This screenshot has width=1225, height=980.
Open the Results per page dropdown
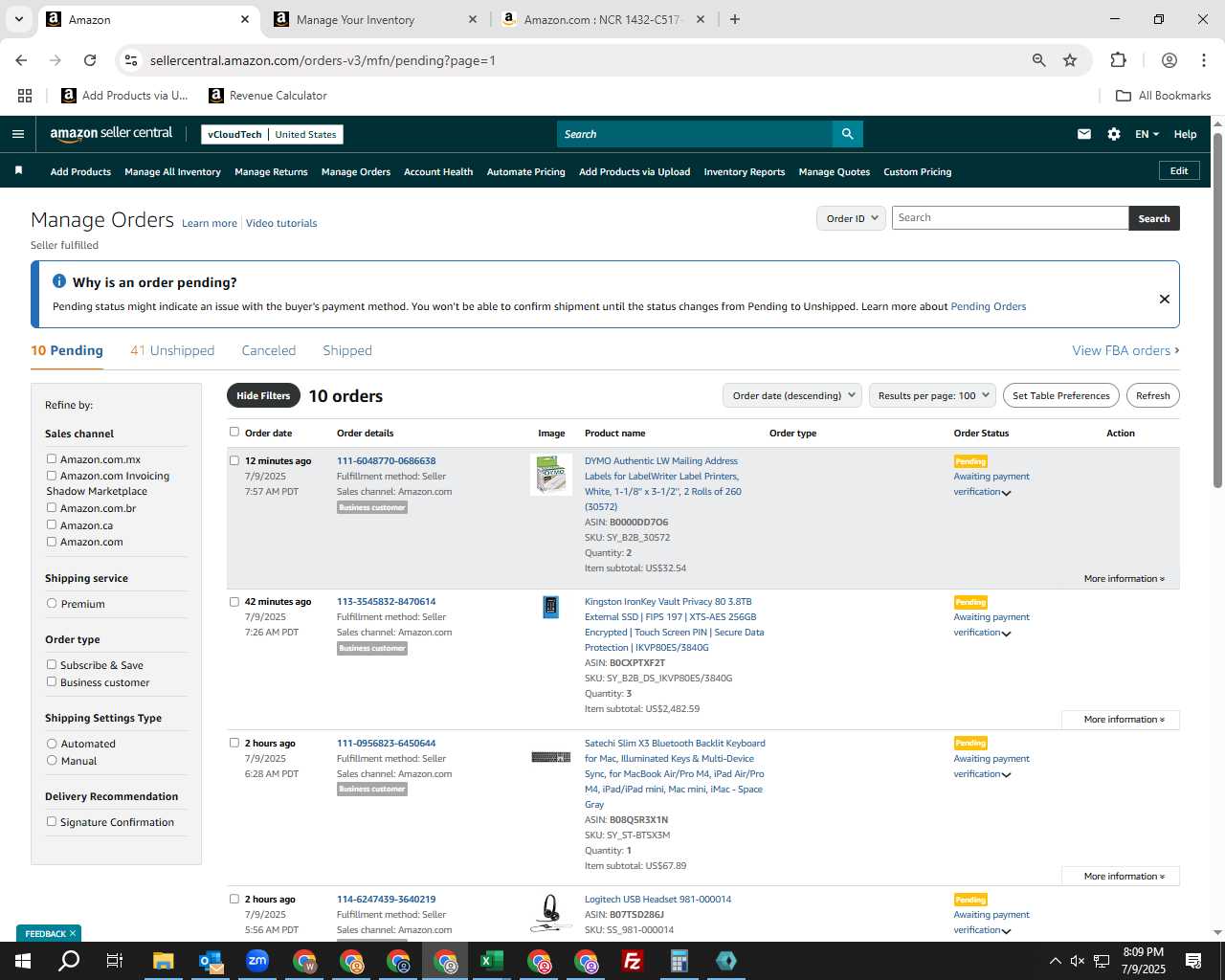(x=933, y=395)
